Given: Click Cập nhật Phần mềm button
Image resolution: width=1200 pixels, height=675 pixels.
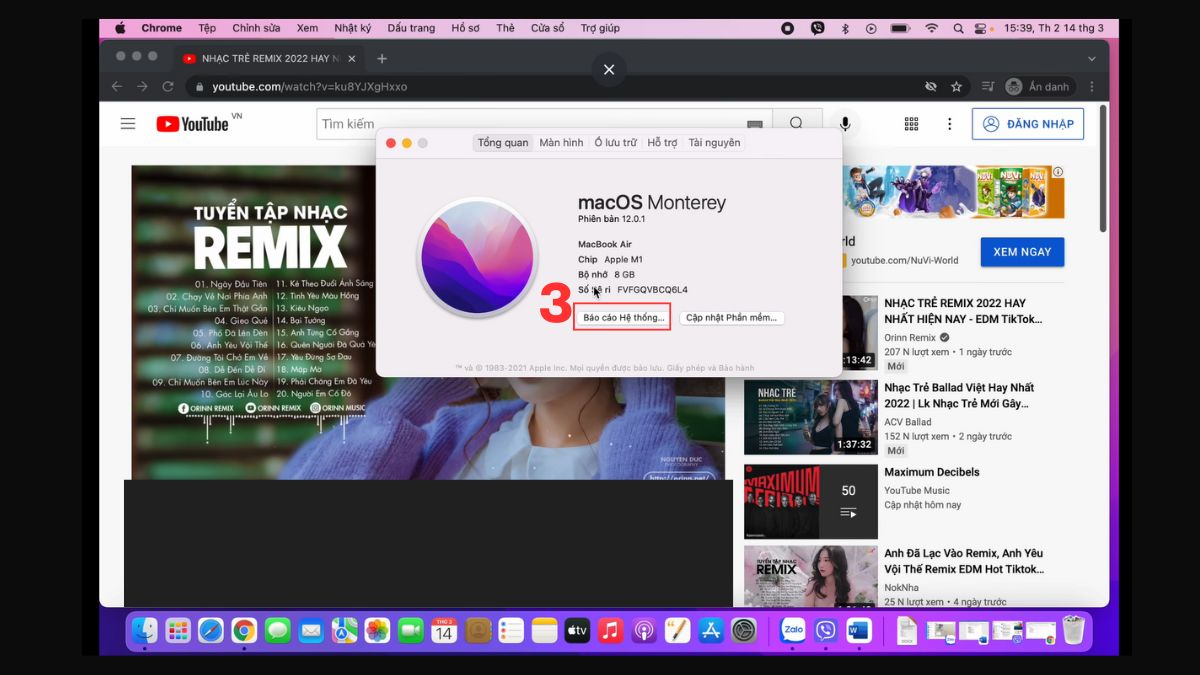Looking at the screenshot, I should pyautogui.click(x=732, y=318).
